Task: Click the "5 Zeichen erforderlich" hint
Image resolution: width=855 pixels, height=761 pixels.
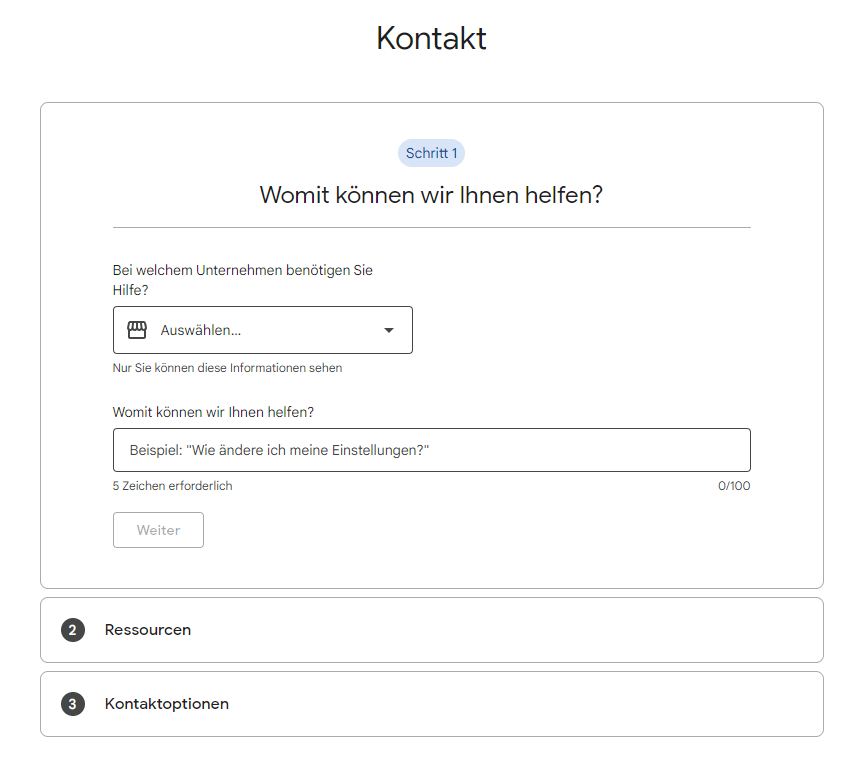Action: (172, 486)
